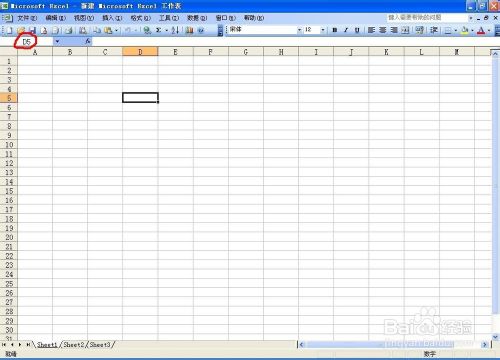
Task: Toggle Italic formatting
Action: pyautogui.click(x=346, y=30)
